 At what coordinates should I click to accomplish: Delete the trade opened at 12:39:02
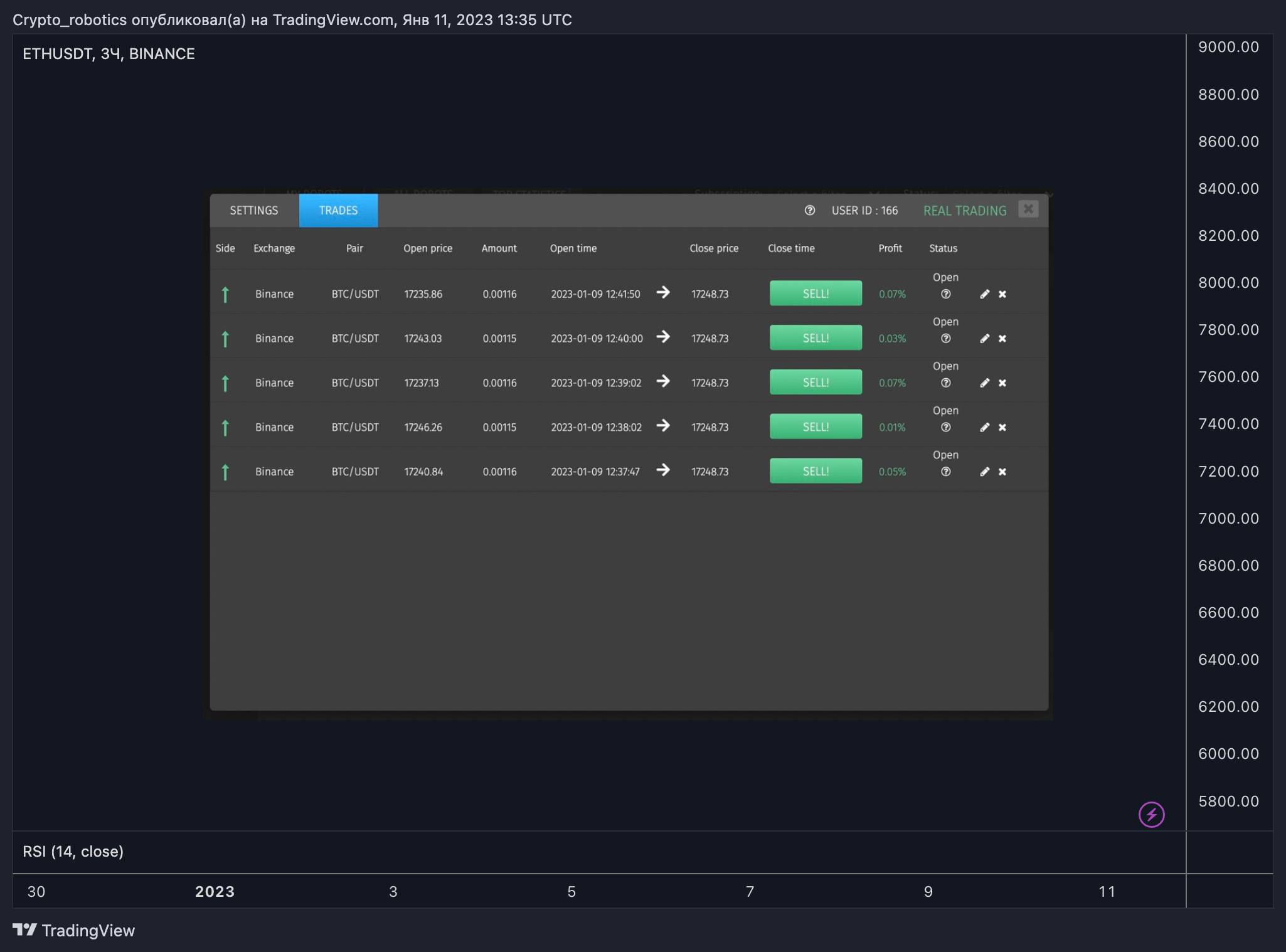(x=1002, y=383)
